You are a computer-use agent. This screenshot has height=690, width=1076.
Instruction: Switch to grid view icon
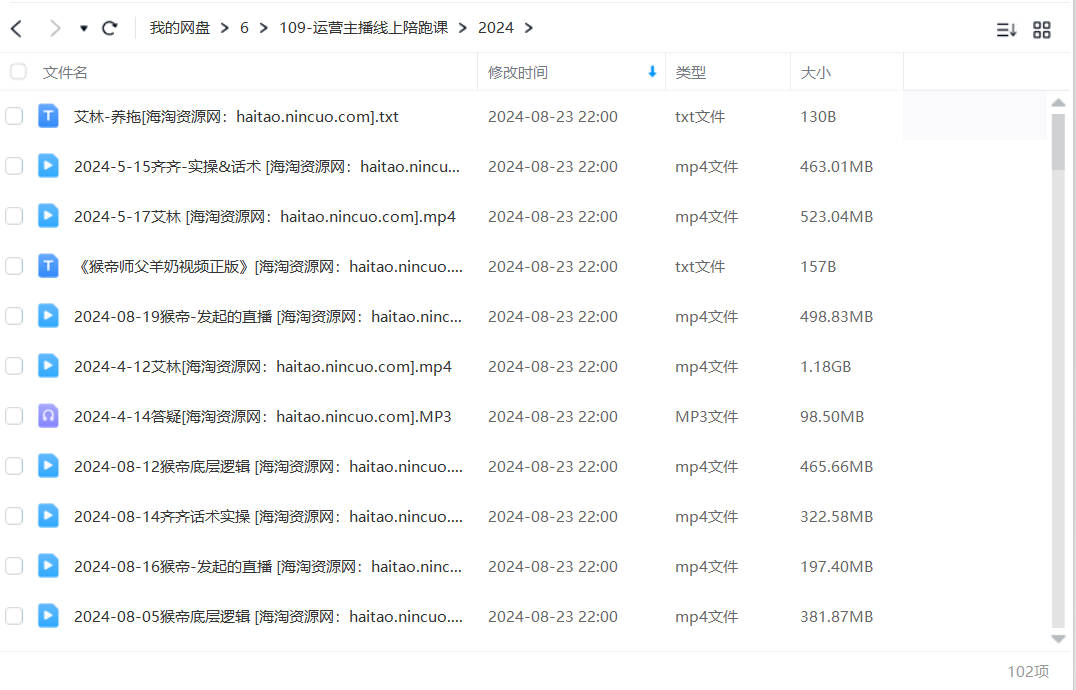point(1042,29)
